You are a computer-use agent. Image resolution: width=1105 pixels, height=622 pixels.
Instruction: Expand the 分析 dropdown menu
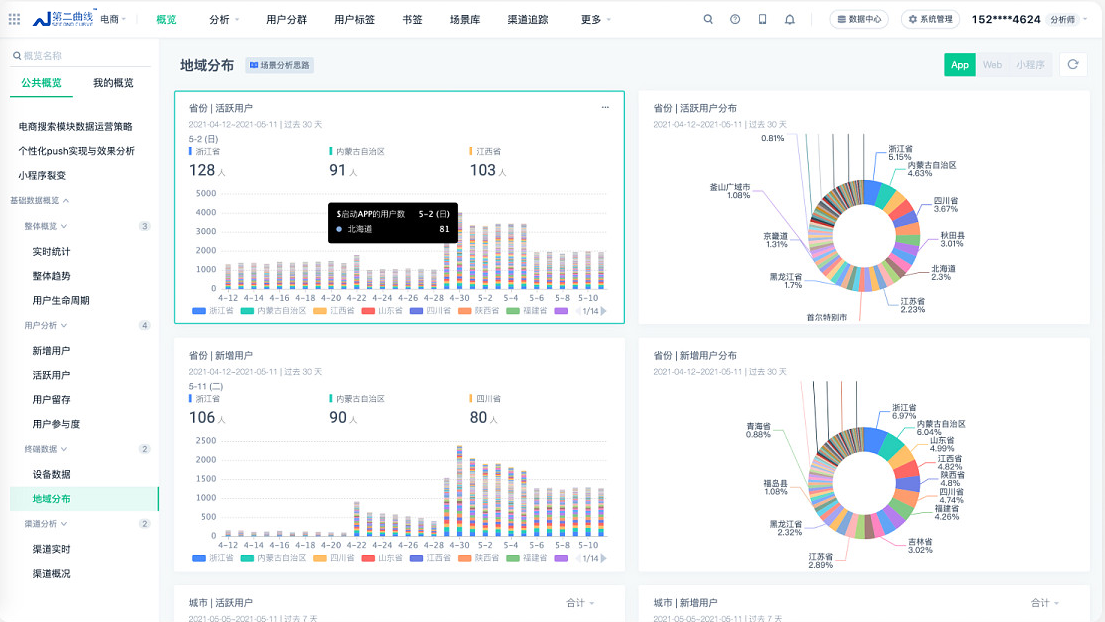(224, 19)
